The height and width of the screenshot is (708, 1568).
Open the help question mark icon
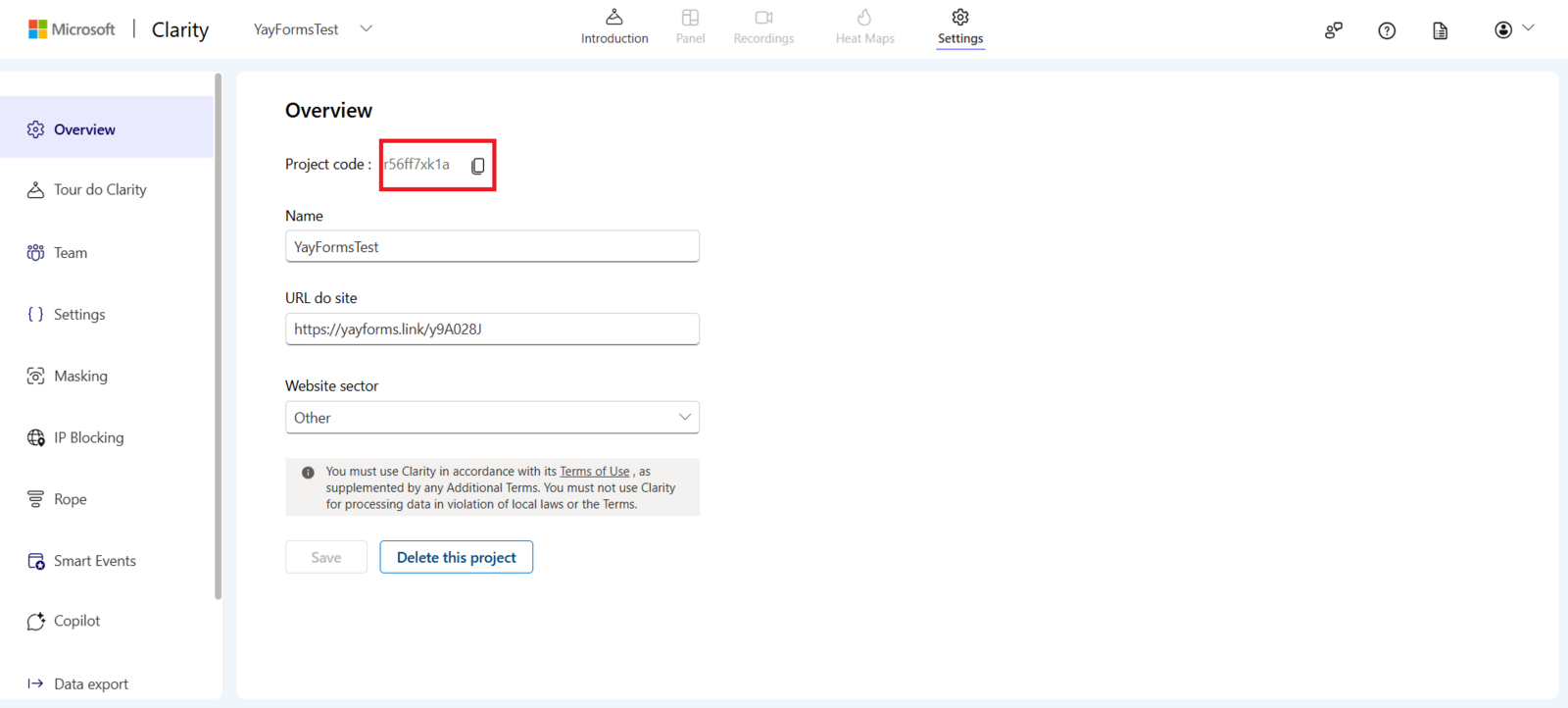[1387, 30]
